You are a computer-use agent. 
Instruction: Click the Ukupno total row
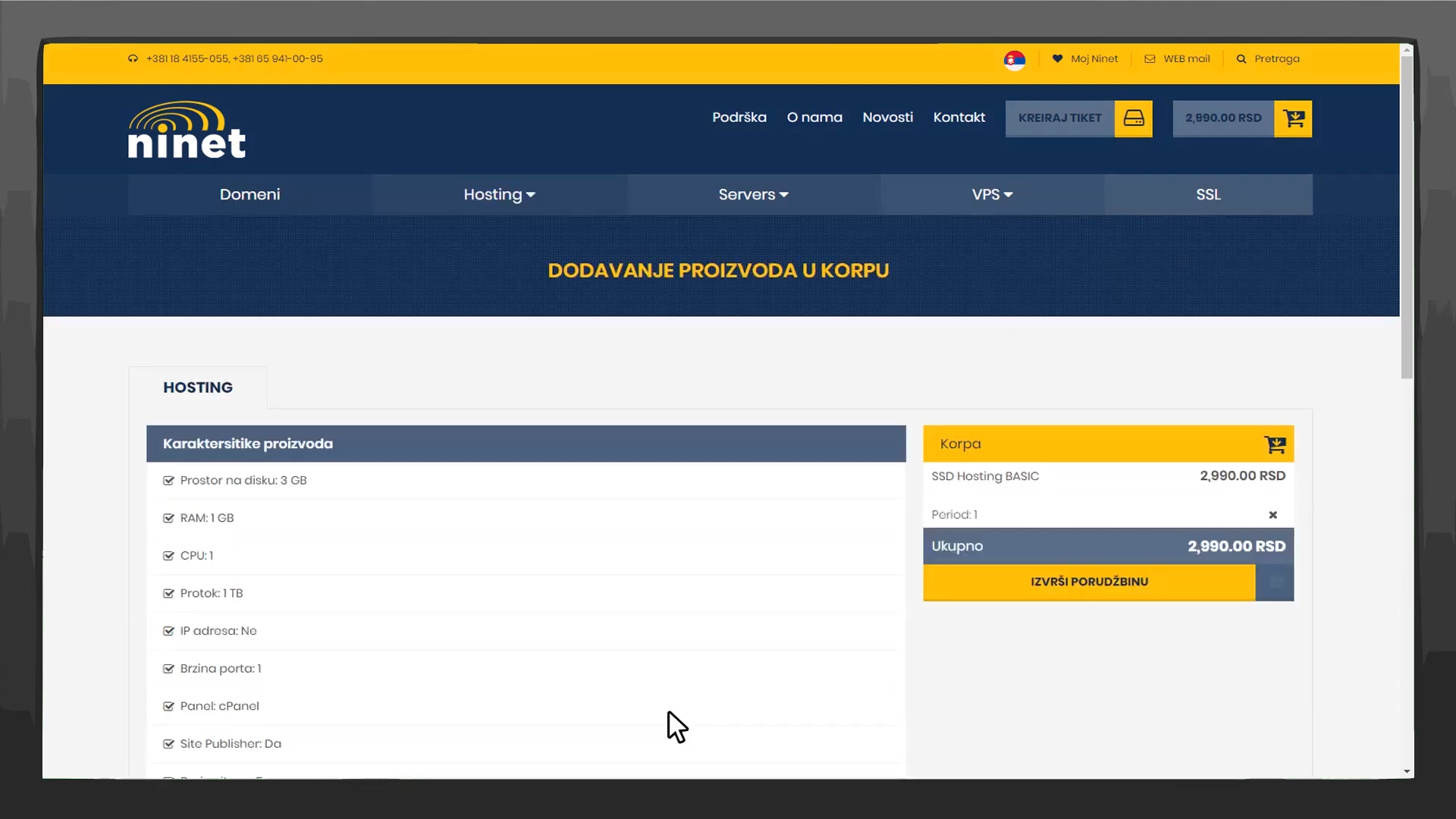1108,546
